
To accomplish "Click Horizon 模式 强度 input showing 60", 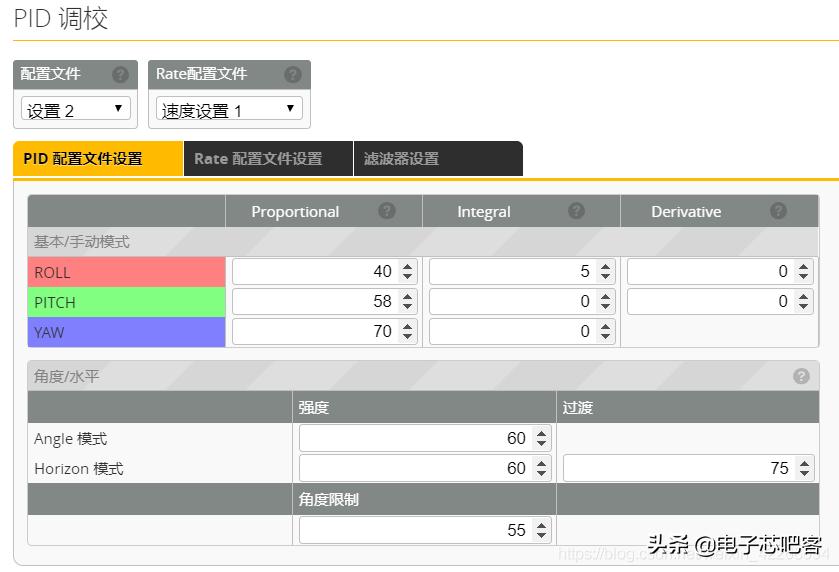I will (425, 468).
